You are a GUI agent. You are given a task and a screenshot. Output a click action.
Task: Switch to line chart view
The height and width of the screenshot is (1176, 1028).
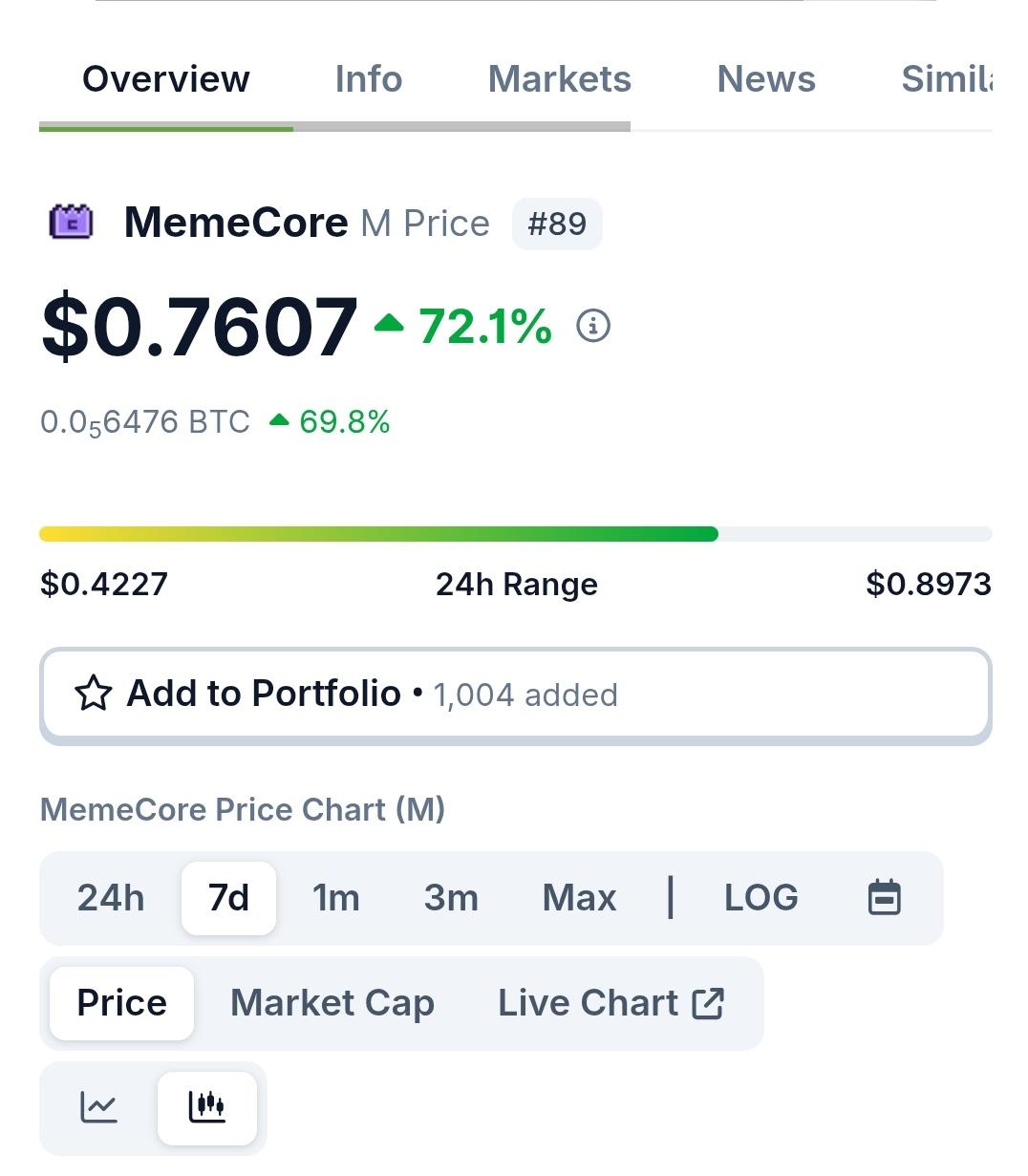click(98, 1107)
